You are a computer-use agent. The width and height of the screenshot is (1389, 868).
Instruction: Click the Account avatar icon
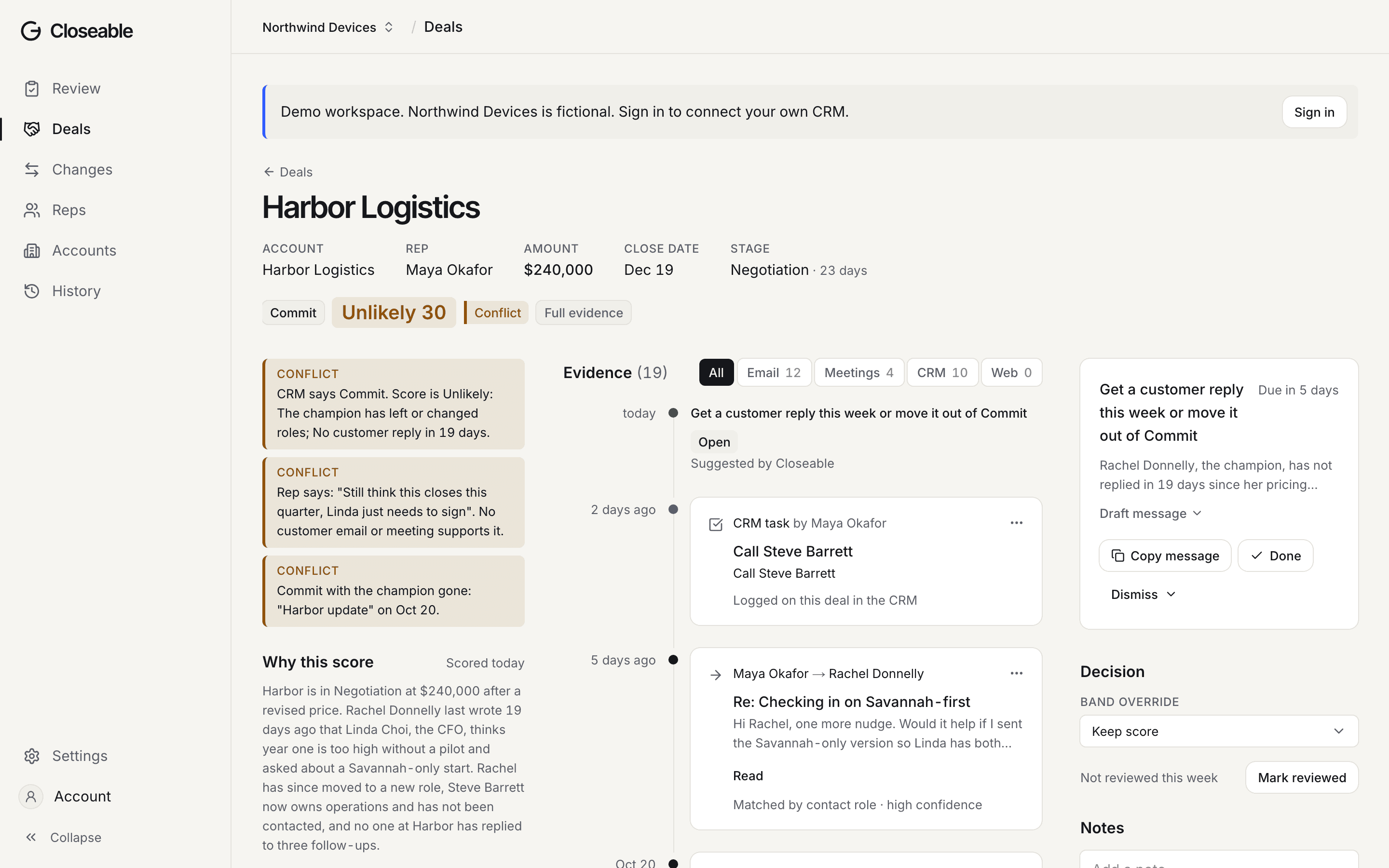tap(31, 797)
